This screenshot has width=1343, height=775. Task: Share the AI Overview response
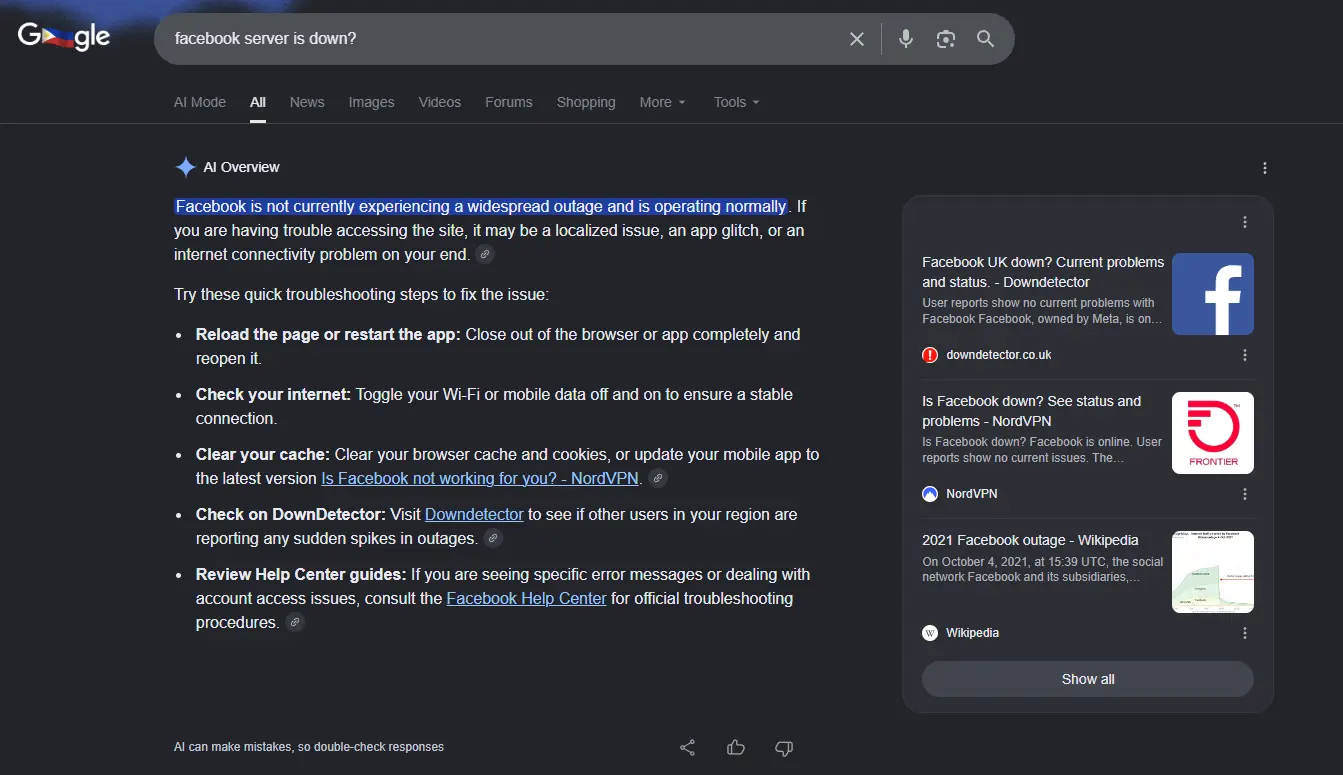coord(688,747)
